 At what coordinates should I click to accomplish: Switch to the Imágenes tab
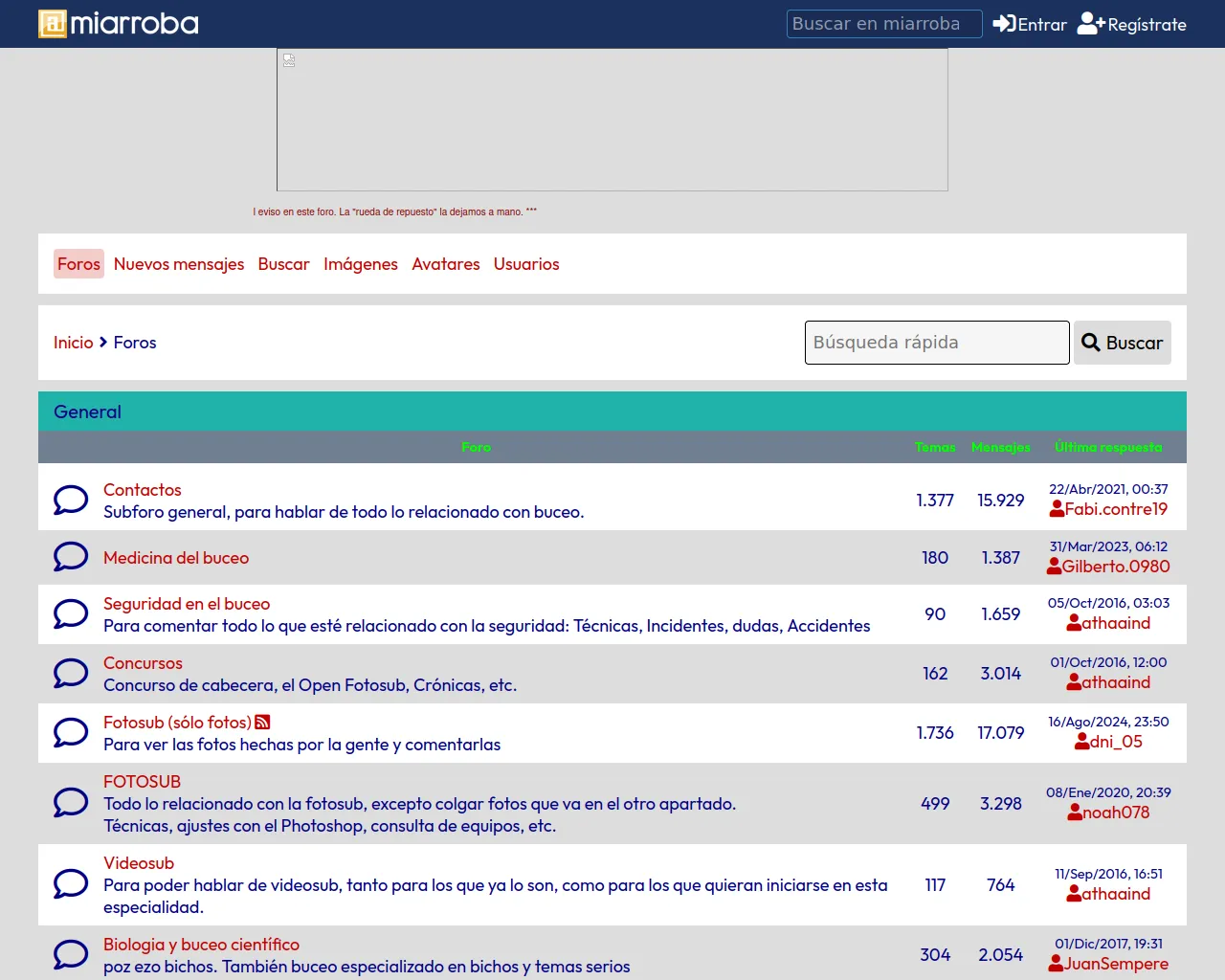click(x=361, y=264)
